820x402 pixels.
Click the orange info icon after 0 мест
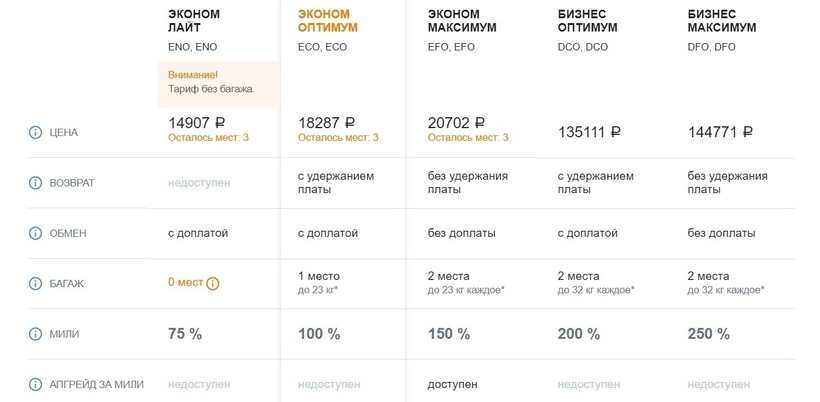pos(213,283)
